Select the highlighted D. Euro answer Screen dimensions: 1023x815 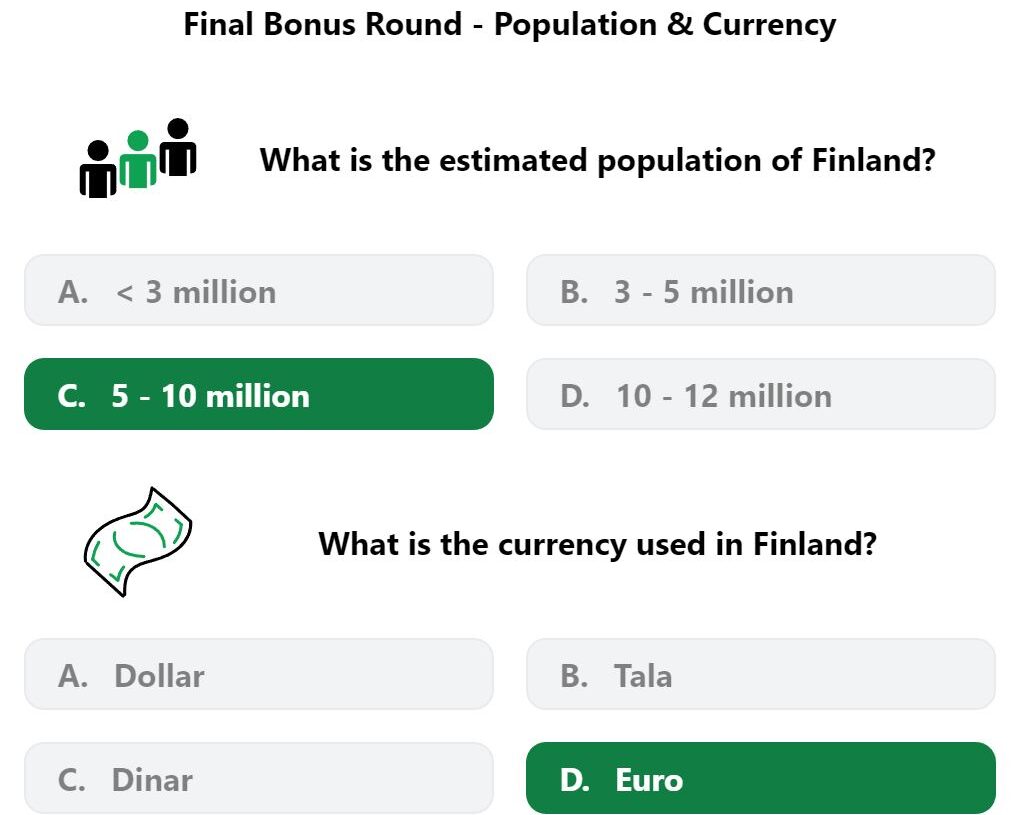pyautogui.click(x=761, y=778)
